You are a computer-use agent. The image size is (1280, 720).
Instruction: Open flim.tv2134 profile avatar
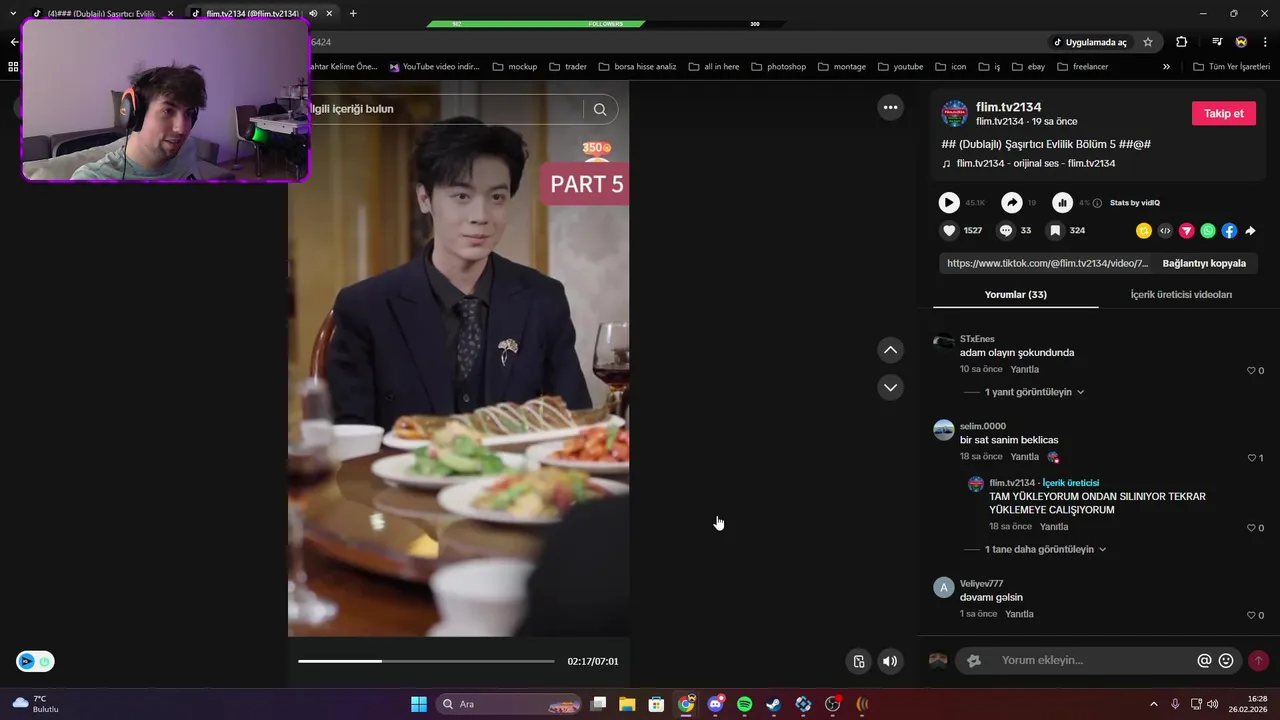tap(955, 113)
